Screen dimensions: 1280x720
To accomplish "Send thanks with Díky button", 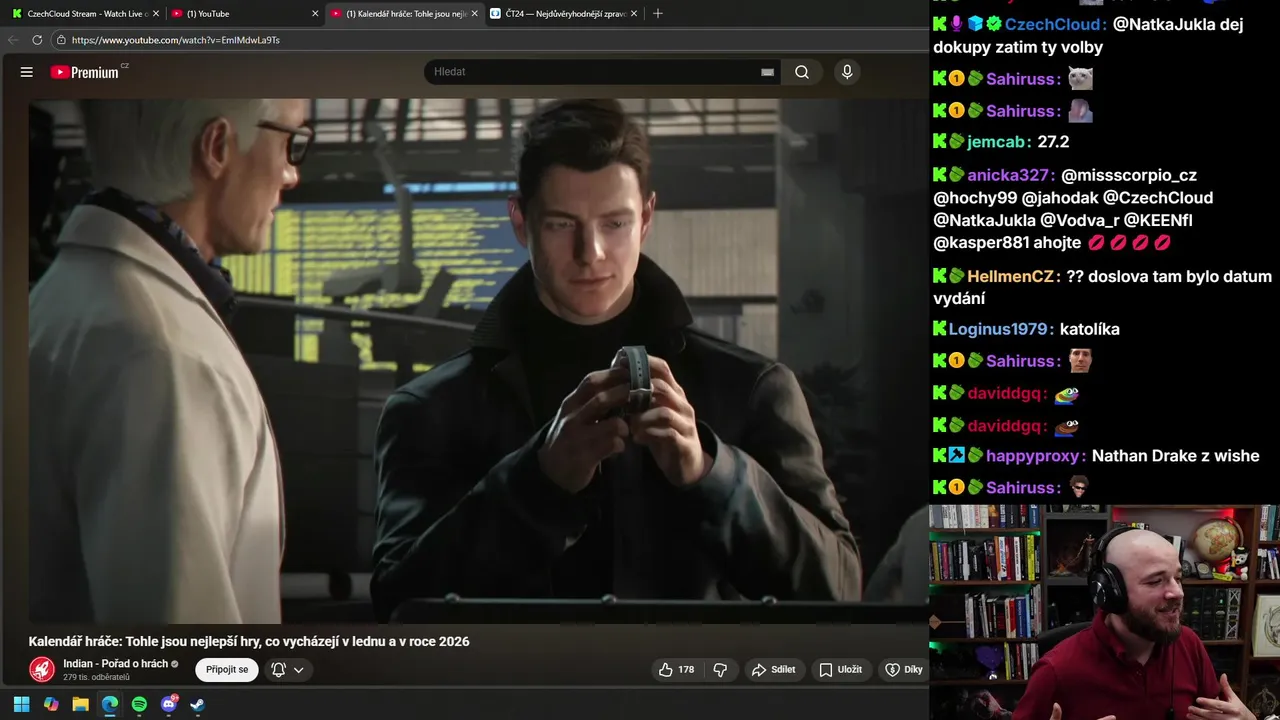I will pyautogui.click(x=904, y=670).
